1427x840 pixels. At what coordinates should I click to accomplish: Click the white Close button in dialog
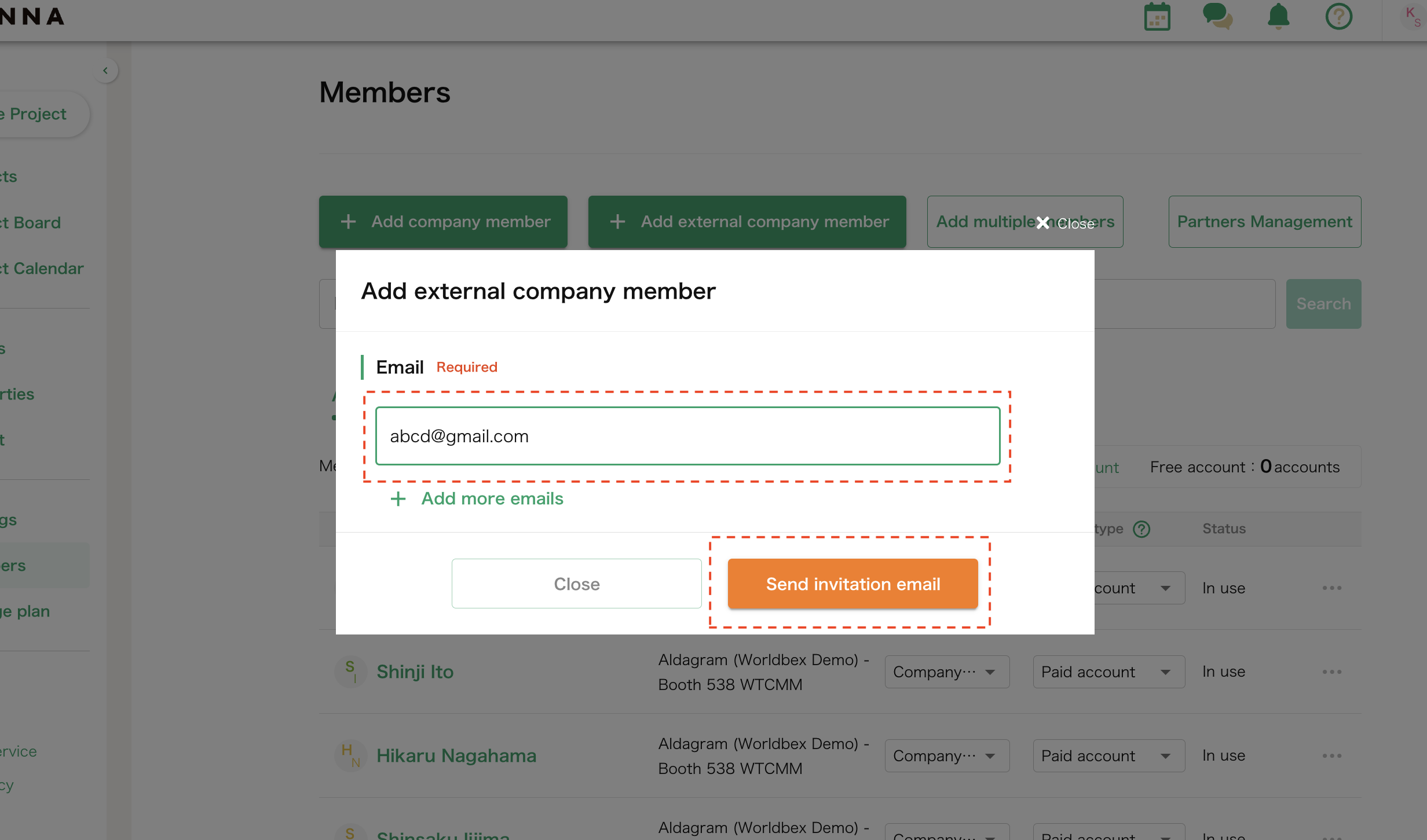click(576, 584)
